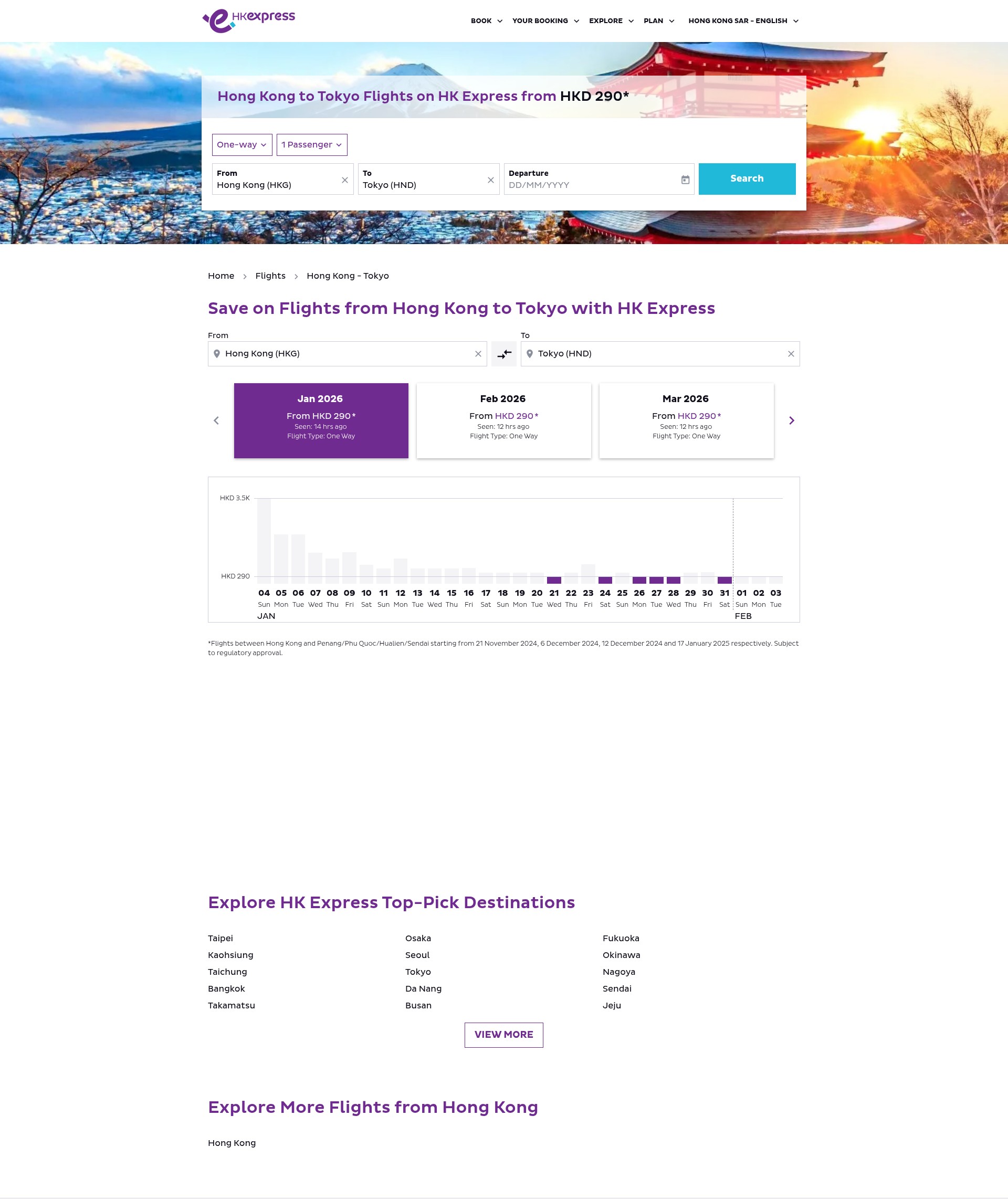Clear the From field in search box
Screen dimensions: 1008x1200
point(344,180)
